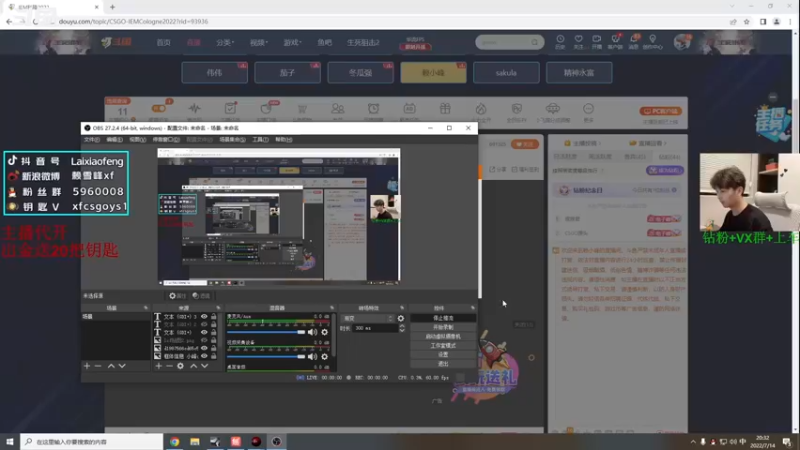Open OBS 工具 menu
This screenshot has height=450, width=800.
coord(260,140)
